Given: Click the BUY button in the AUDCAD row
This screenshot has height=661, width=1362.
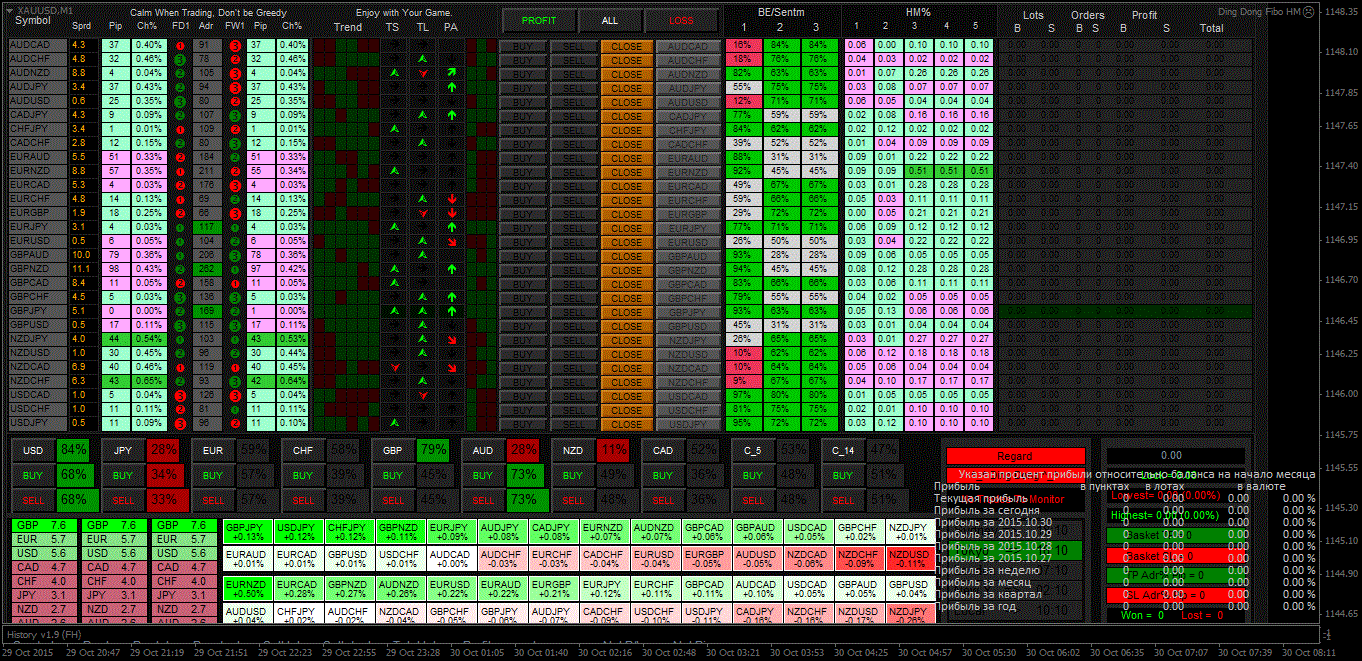Looking at the screenshot, I should click(522, 46).
